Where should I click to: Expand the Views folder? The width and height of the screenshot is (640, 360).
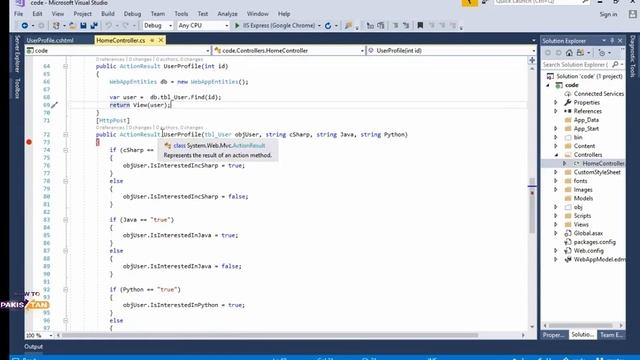pyautogui.click(x=556, y=224)
